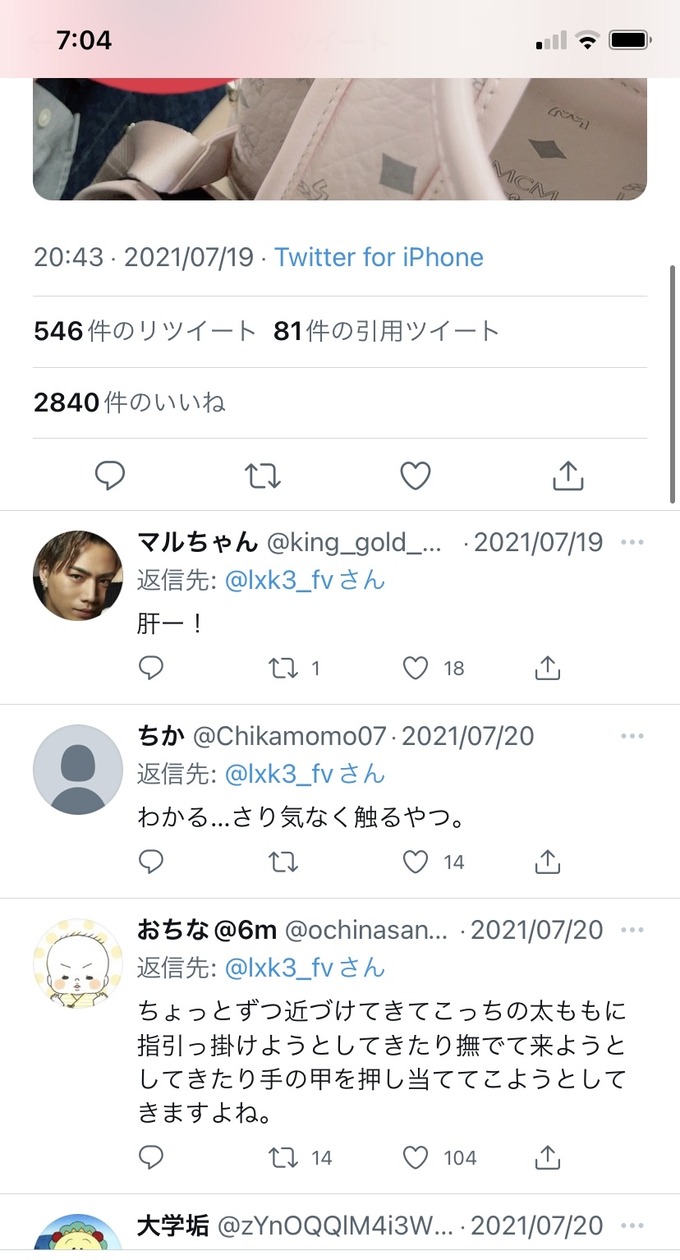This screenshot has height=1260, width=680.
Task: Open the Twitter for iPhone link
Action: (378, 257)
